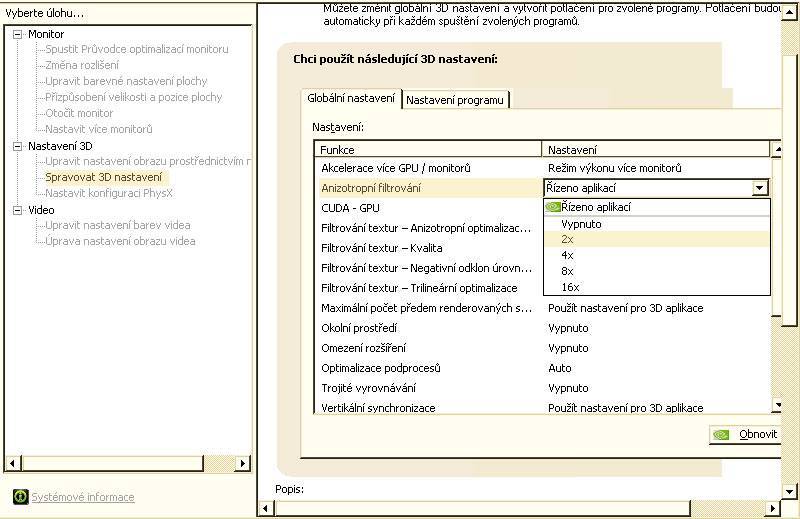The image size is (800, 519).
Task: Select 4x anisotropic filtering option
Action: 657,255
